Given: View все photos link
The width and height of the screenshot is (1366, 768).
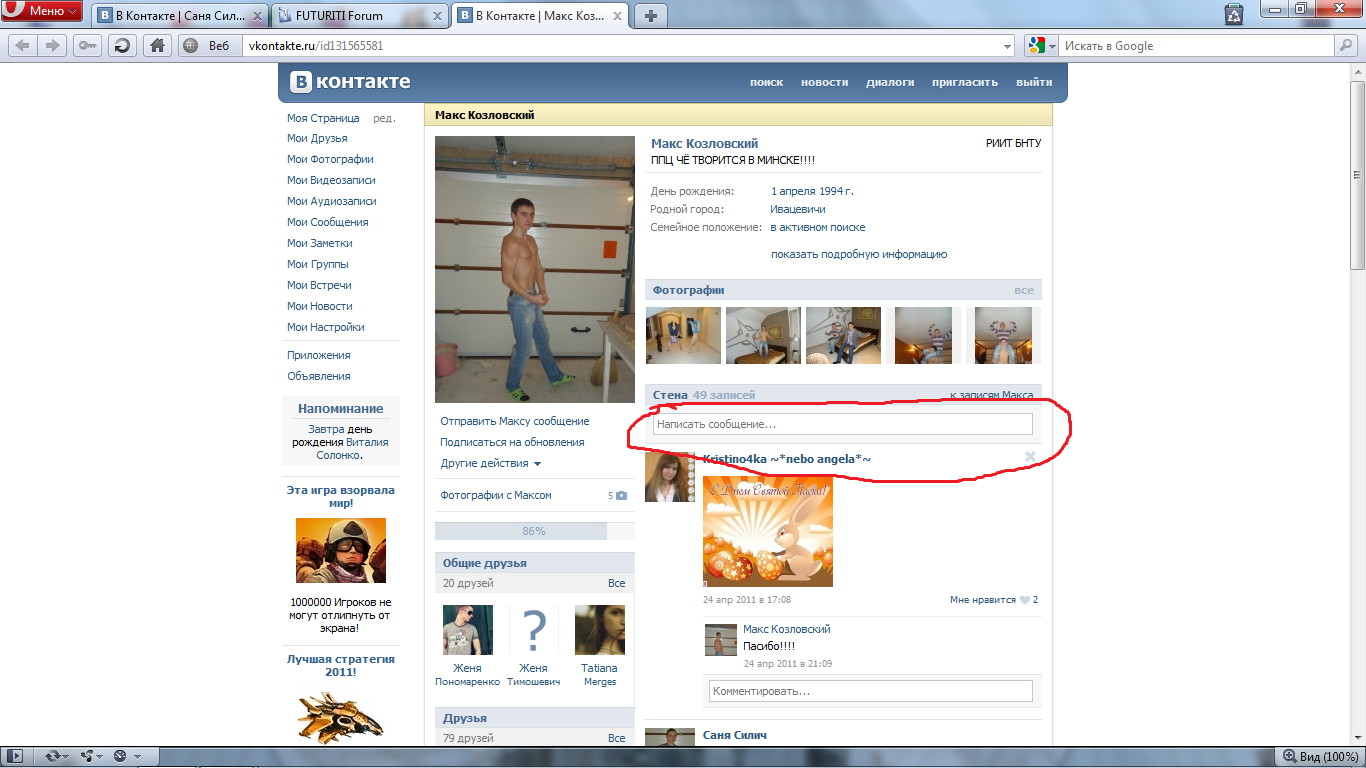Looking at the screenshot, I should (x=1023, y=290).
